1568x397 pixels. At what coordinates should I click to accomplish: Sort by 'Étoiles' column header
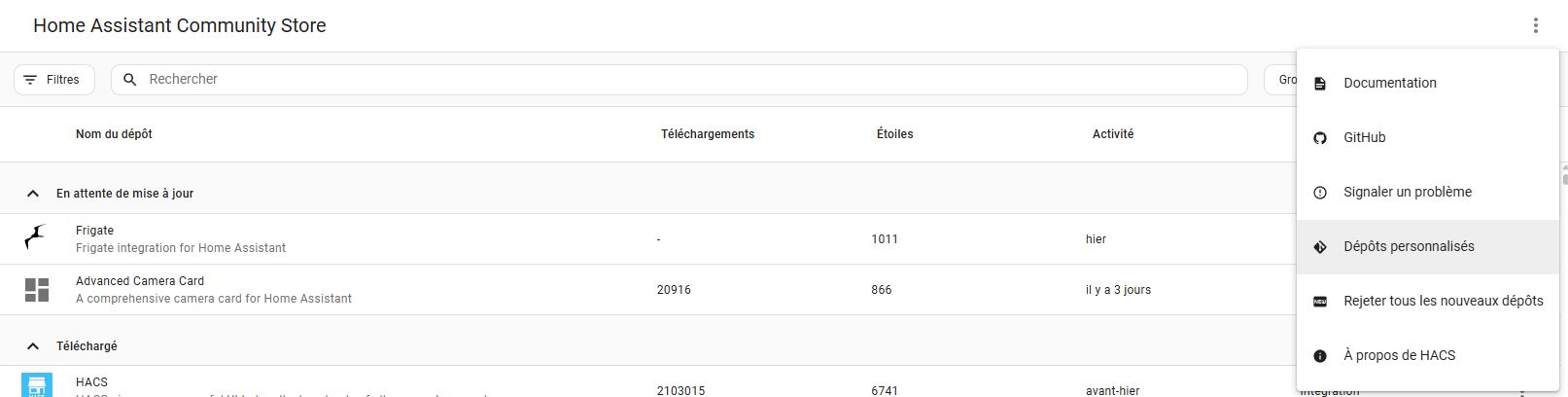pyautogui.click(x=894, y=134)
